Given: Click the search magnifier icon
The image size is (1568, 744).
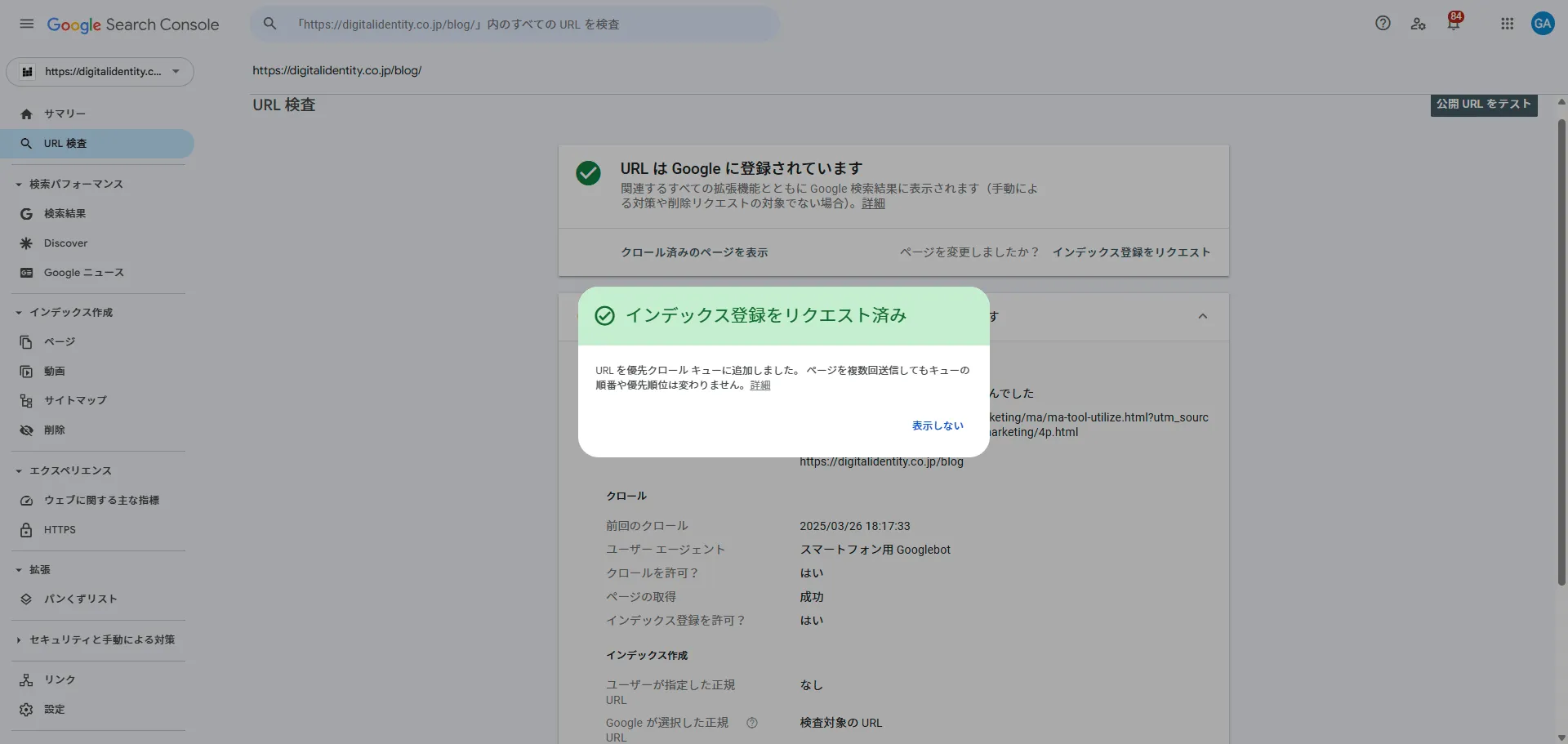Looking at the screenshot, I should pyautogui.click(x=269, y=24).
